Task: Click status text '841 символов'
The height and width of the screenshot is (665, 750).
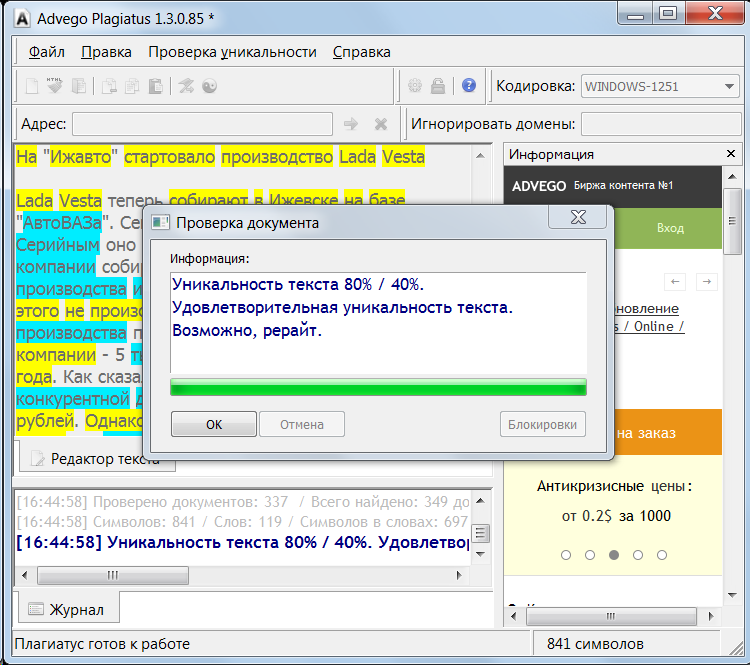Action: (x=595, y=644)
